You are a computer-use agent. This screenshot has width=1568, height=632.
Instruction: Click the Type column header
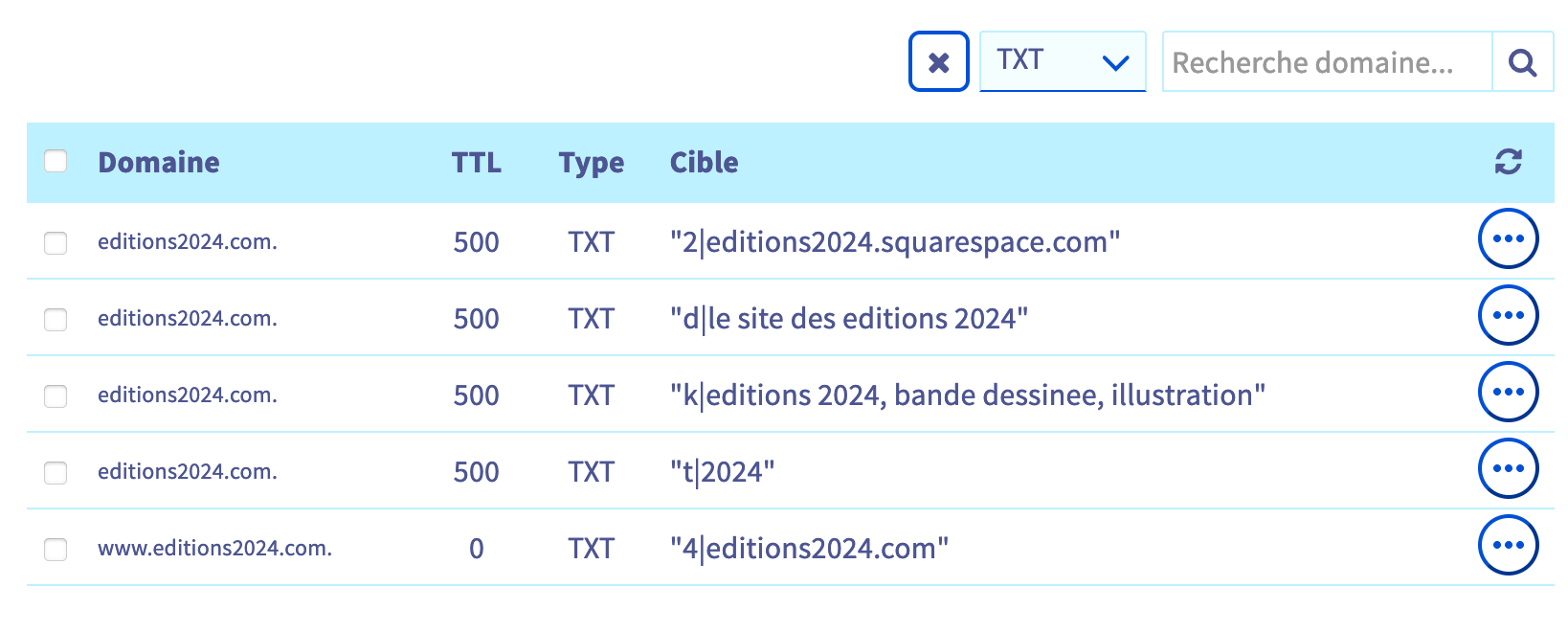coord(591,163)
